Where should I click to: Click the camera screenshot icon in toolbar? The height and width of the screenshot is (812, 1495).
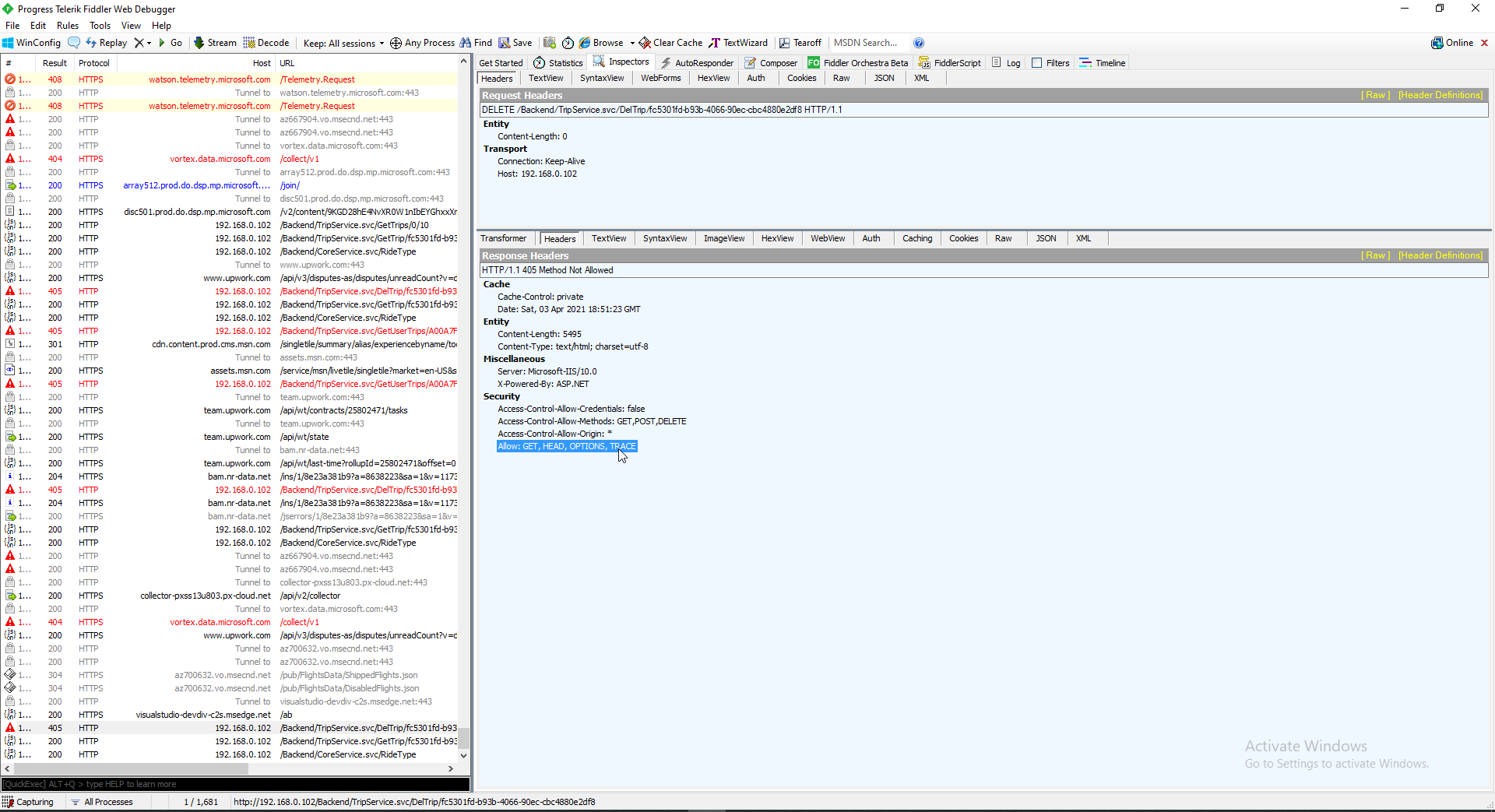[x=550, y=43]
